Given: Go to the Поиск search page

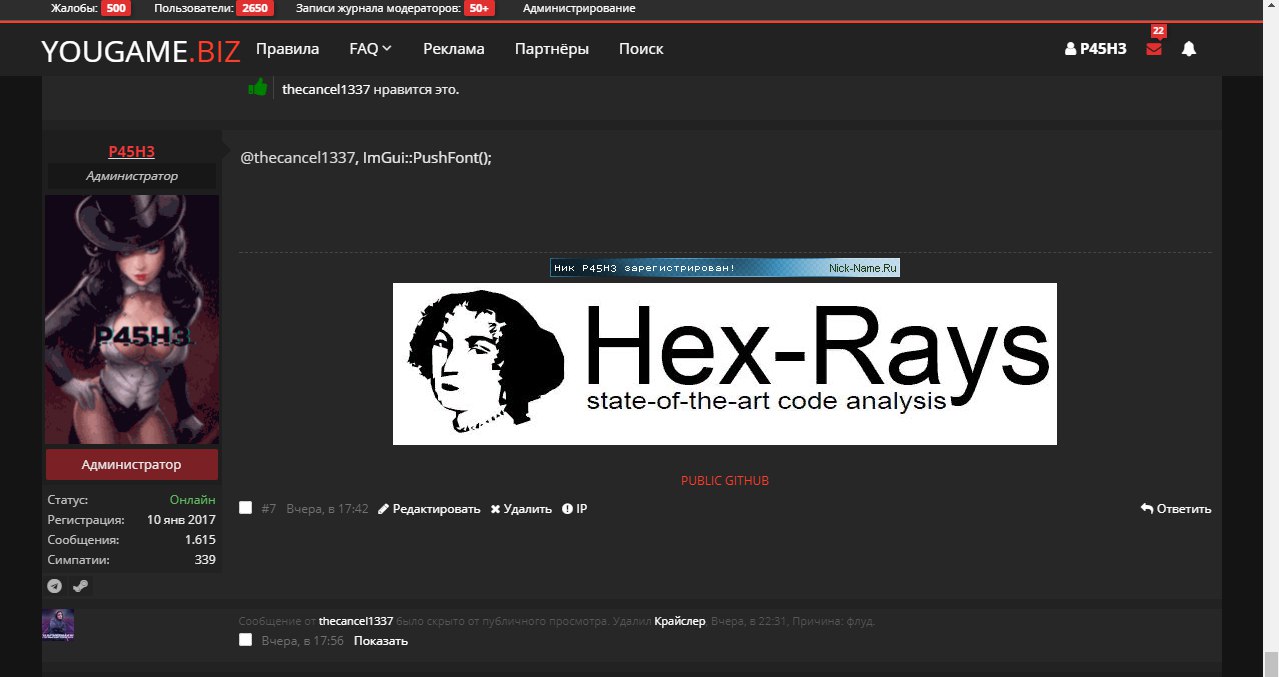Looking at the screenshot, I should click(640, 49).
